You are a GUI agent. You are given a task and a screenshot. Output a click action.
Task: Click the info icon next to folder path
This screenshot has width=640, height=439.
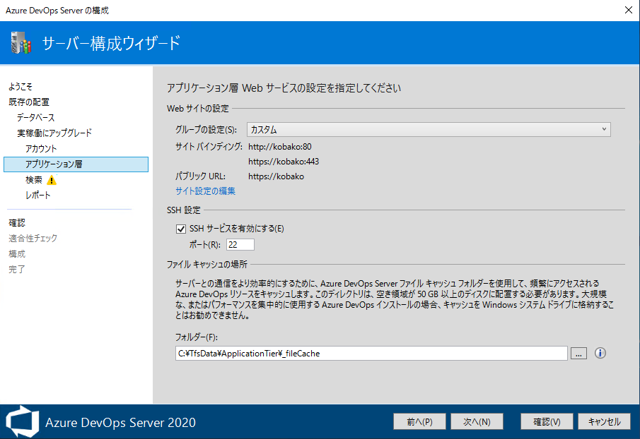(x=600, y=353)
